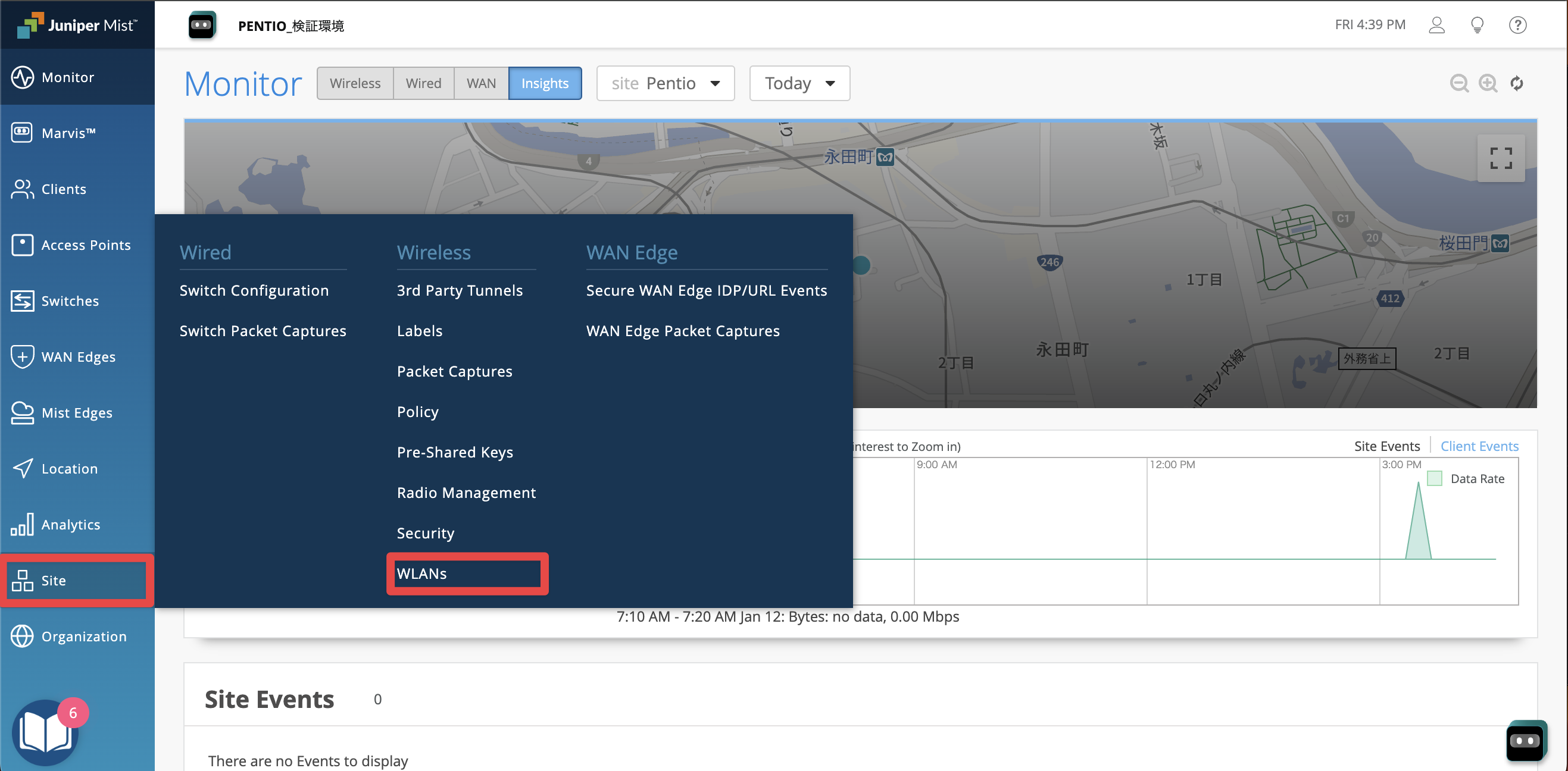1568x771 pixels.
Task: Open the WAN Edges shield icon
Action: (x=23, y=356)
